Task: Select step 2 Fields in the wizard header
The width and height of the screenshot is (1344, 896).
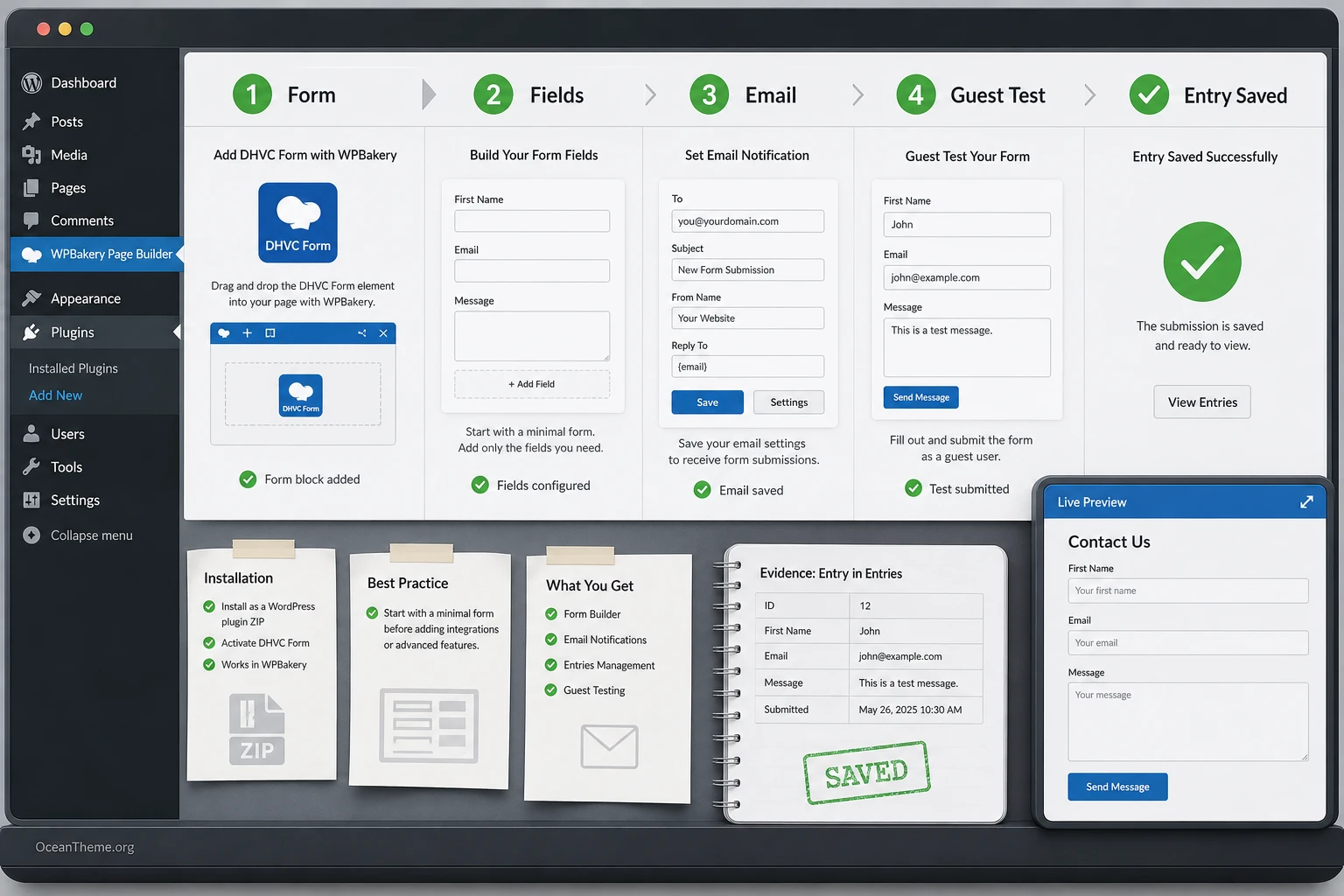Action: tap(529, 94)
